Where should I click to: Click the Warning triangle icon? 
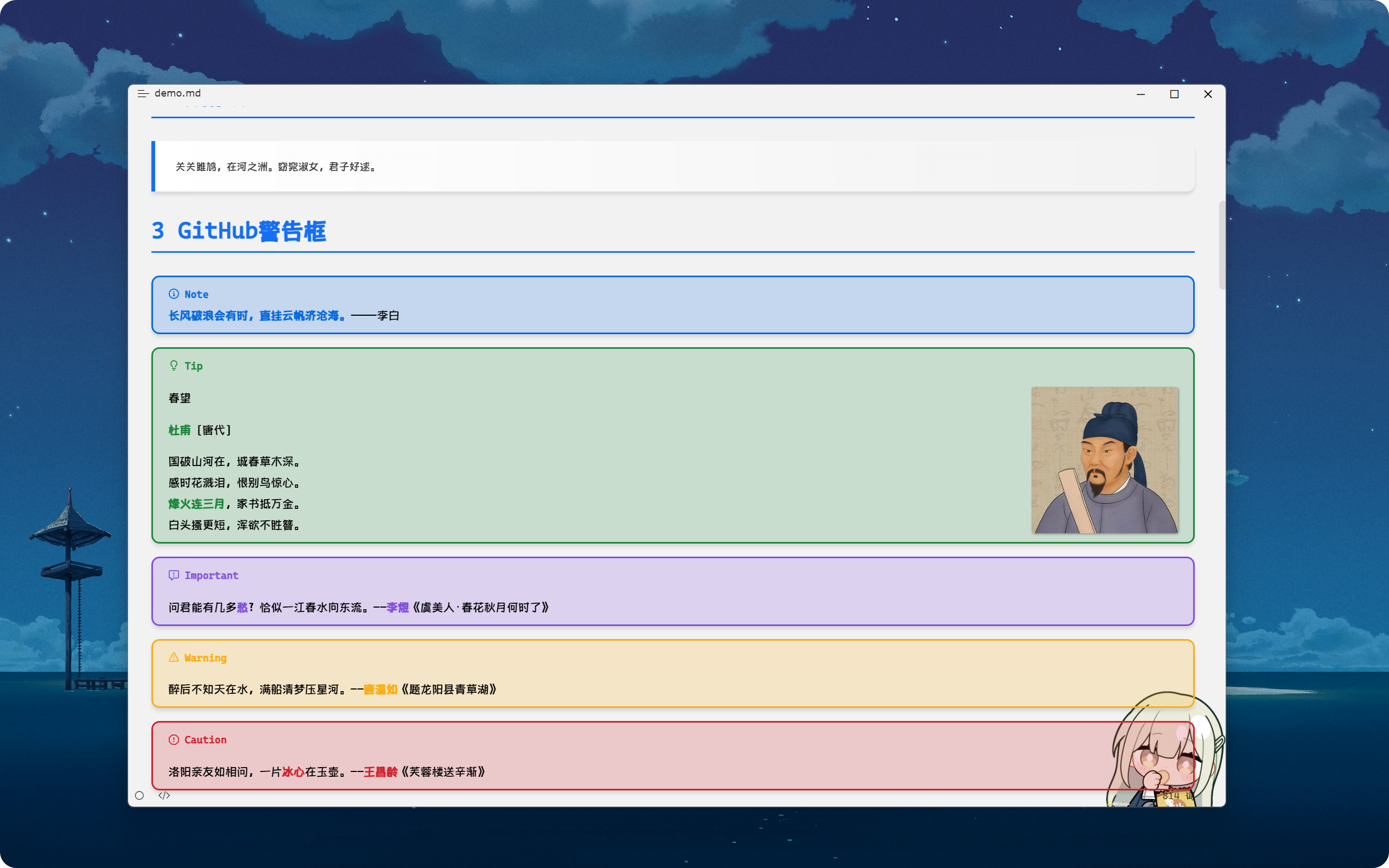point(173,658)
